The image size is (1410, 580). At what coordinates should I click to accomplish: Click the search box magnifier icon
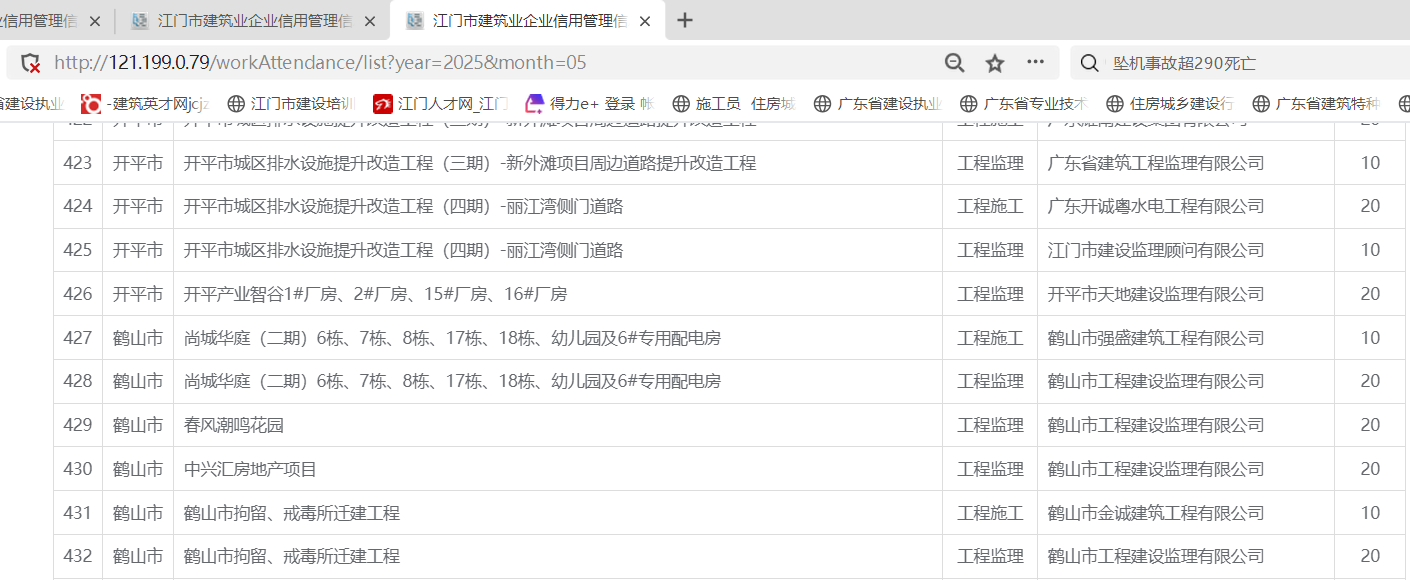[1089, 63]
